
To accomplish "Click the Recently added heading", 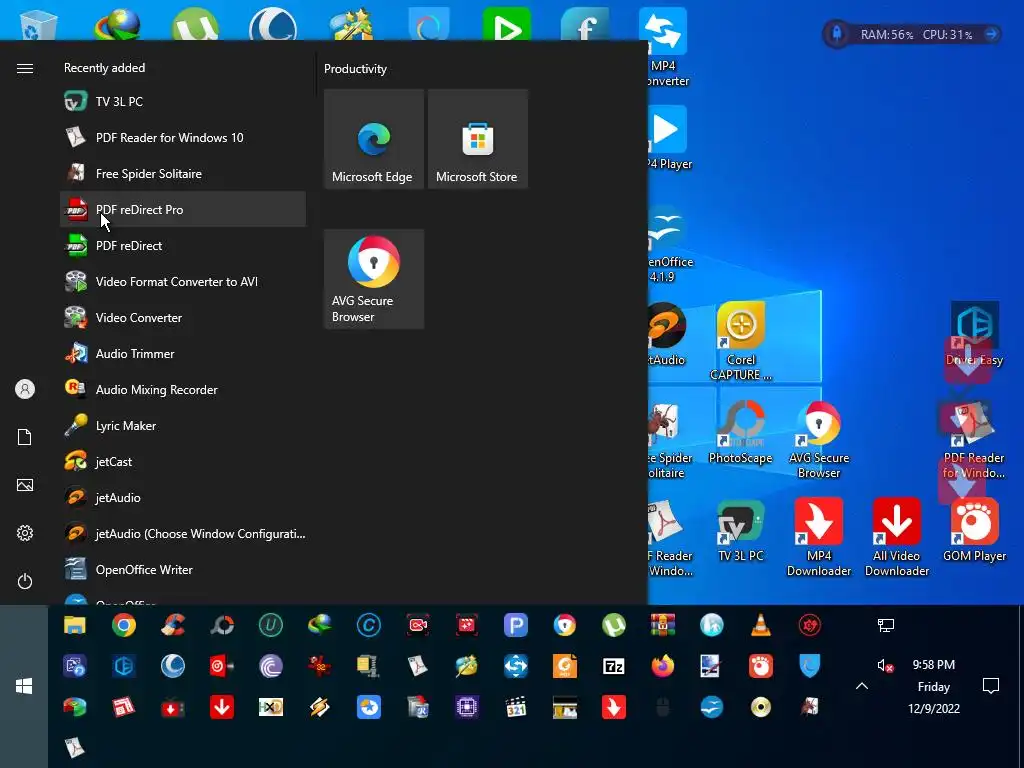I will [x=104, y=68].
